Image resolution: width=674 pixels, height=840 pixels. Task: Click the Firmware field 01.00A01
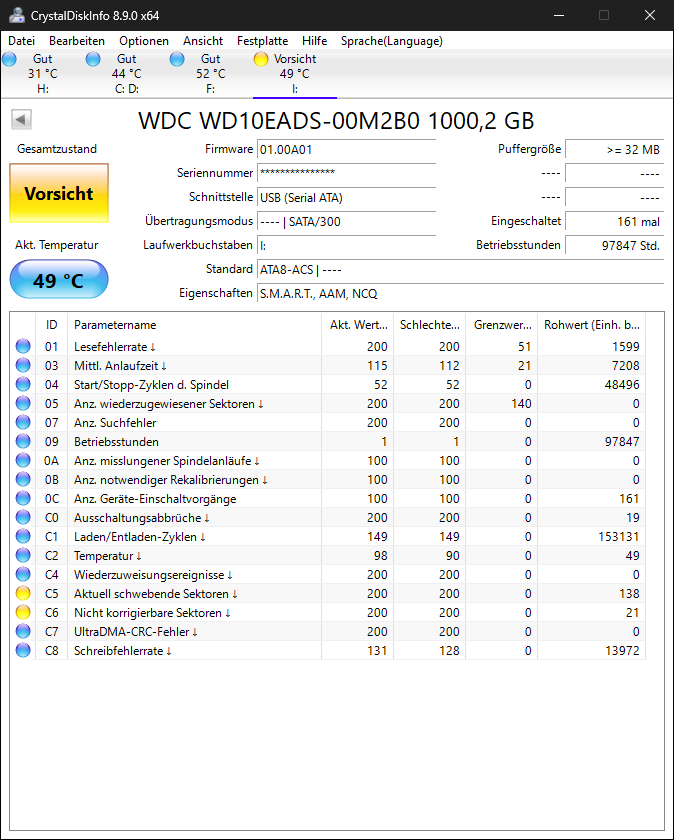[x=347, y=150]
